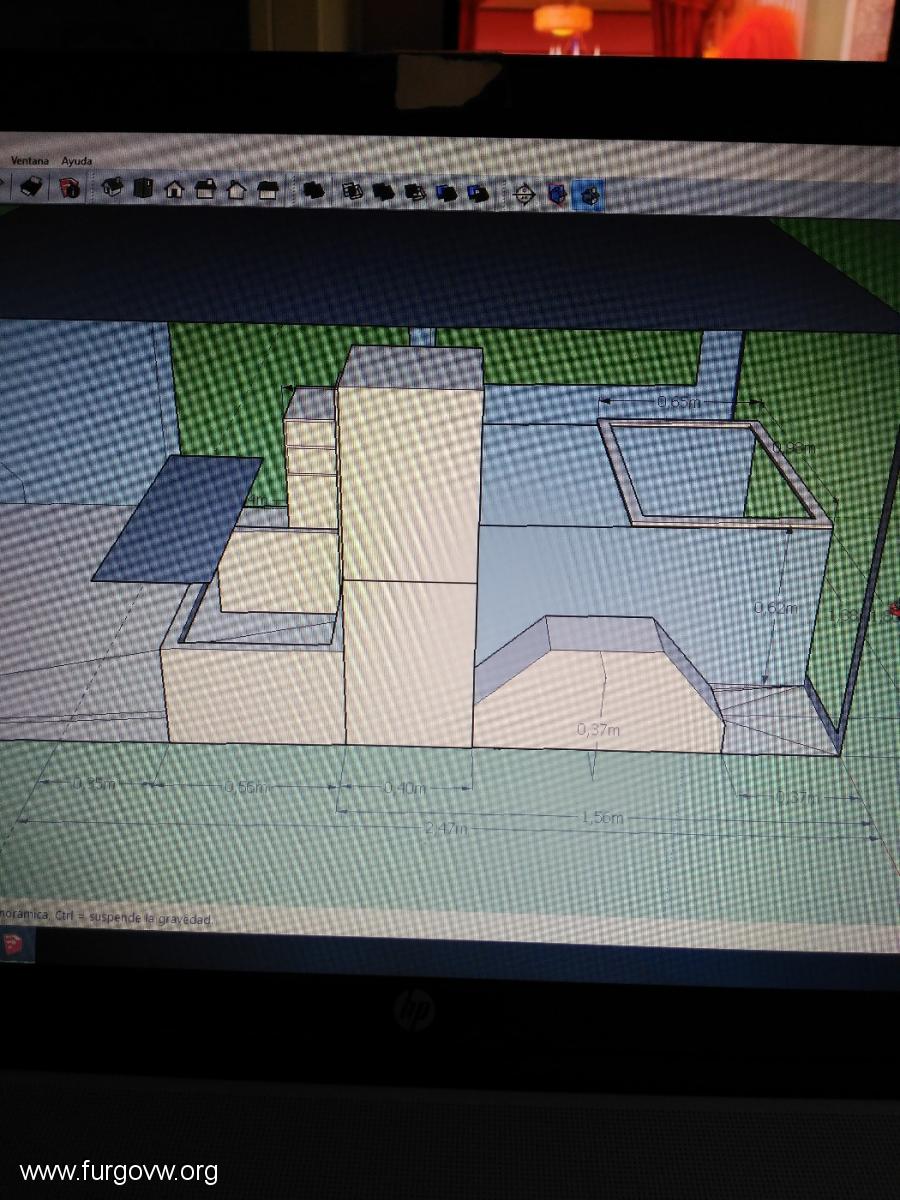Select the rectangular frame on the right wall

coord(715,473)
